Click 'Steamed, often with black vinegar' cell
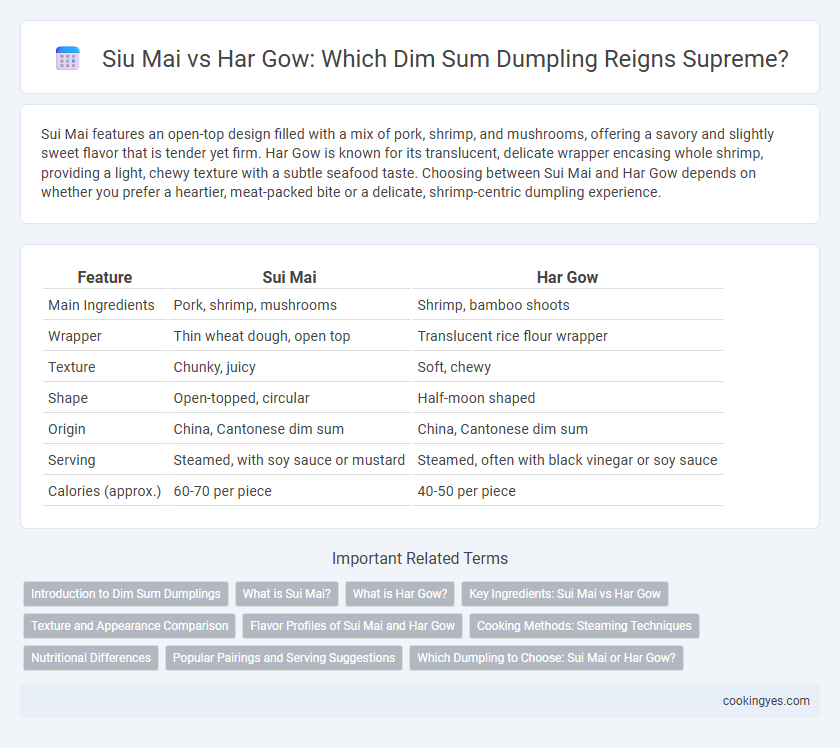The image size is (840, 748). 567,460
